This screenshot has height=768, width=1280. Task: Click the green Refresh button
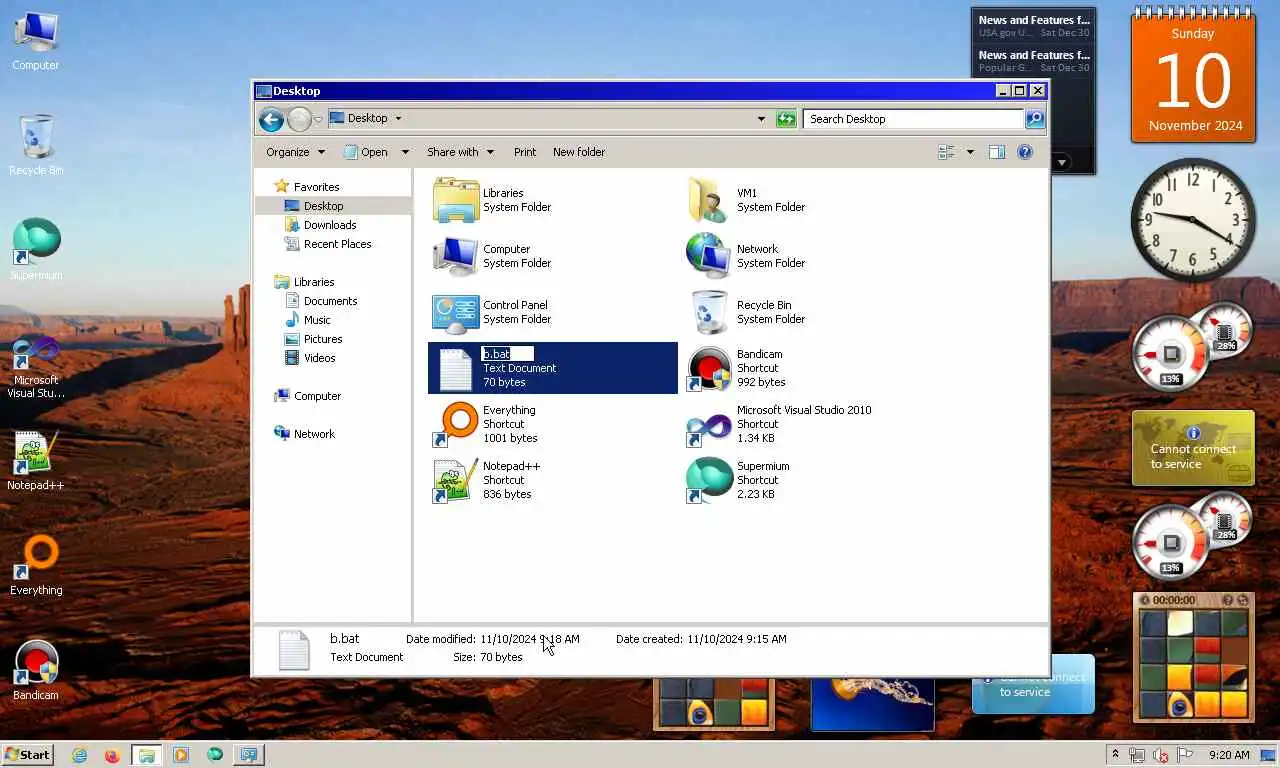pos(786,119)
